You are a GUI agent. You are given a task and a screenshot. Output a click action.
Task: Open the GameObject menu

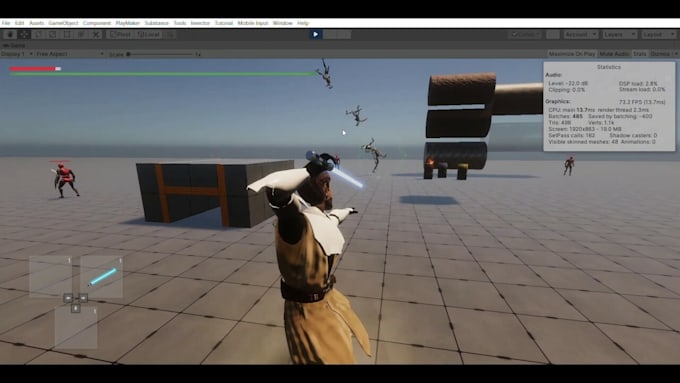[63, 23]
